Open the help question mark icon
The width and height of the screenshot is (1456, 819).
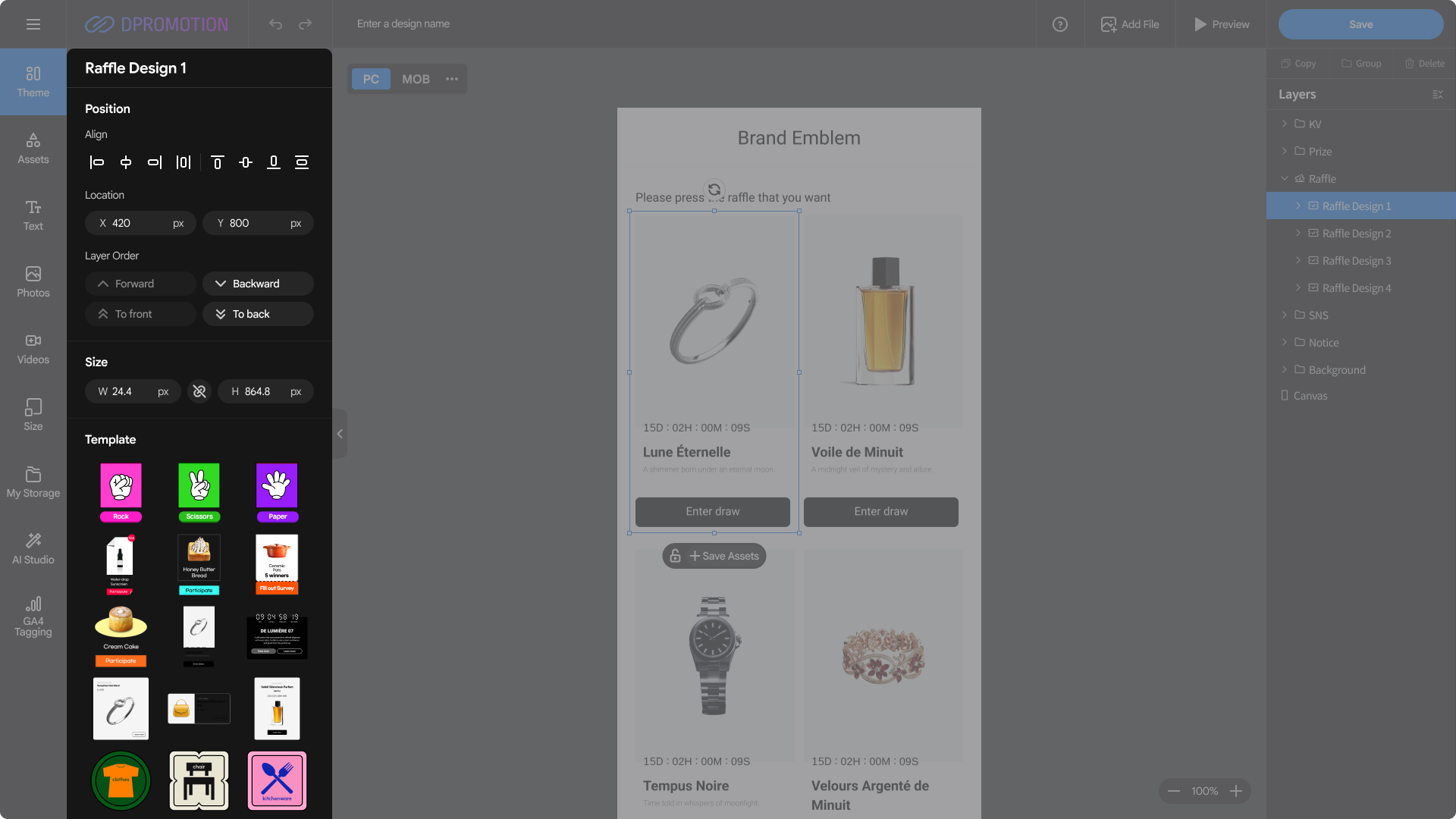1059,24
